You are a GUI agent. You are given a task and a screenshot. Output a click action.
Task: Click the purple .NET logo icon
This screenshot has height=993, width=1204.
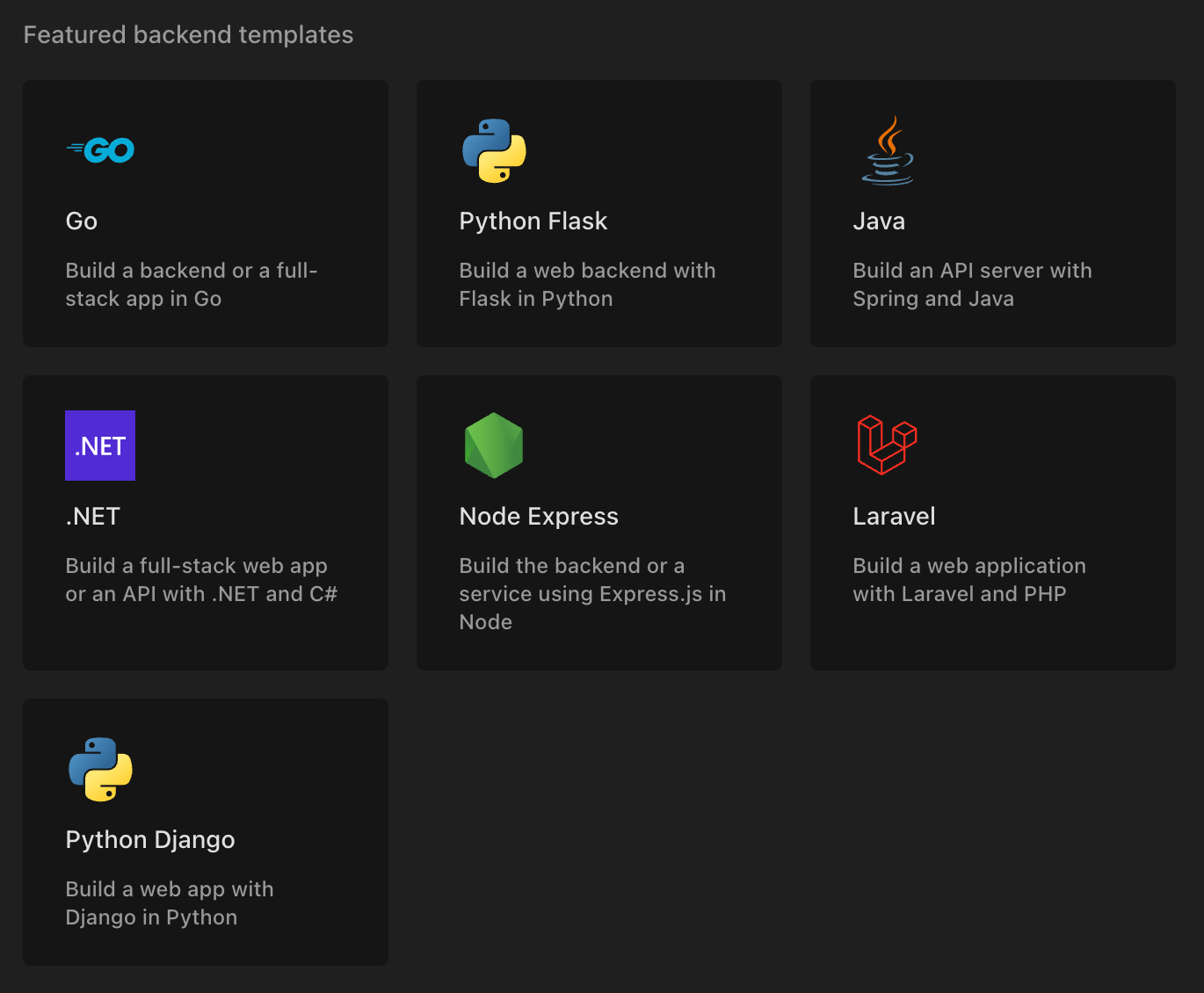pos(100,446)
